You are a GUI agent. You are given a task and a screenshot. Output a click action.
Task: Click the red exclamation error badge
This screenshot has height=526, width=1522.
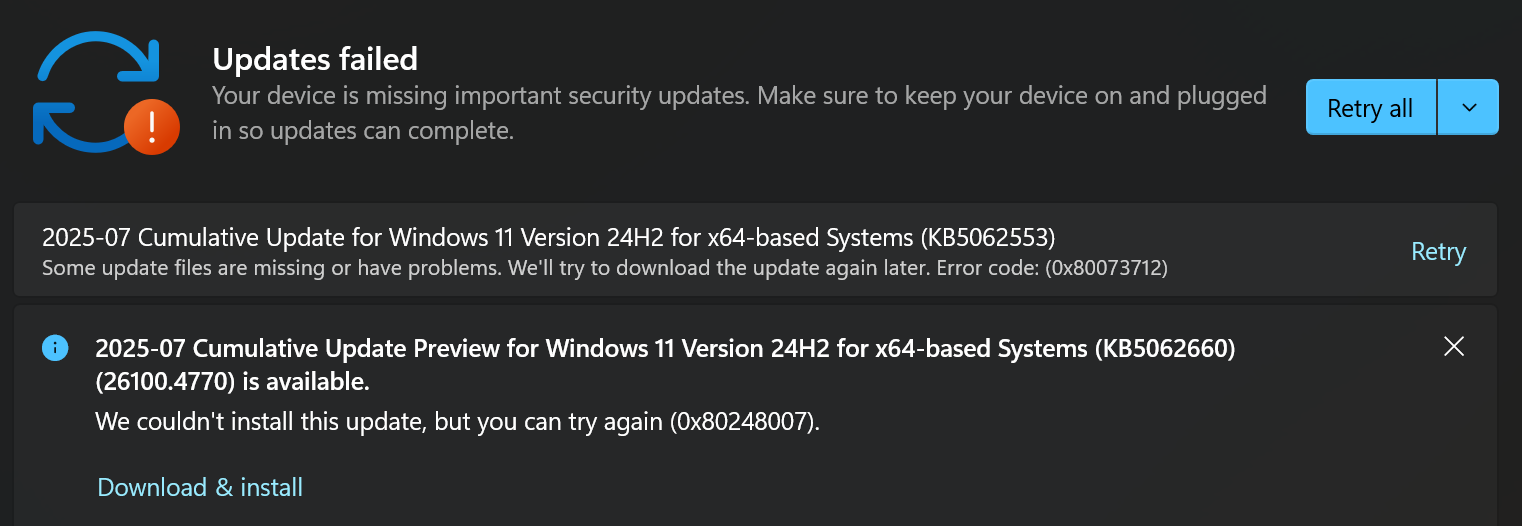point(152,127)
